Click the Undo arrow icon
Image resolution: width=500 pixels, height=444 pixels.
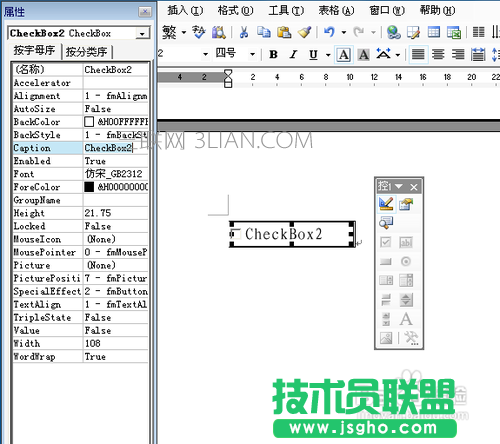coord(329,32)
